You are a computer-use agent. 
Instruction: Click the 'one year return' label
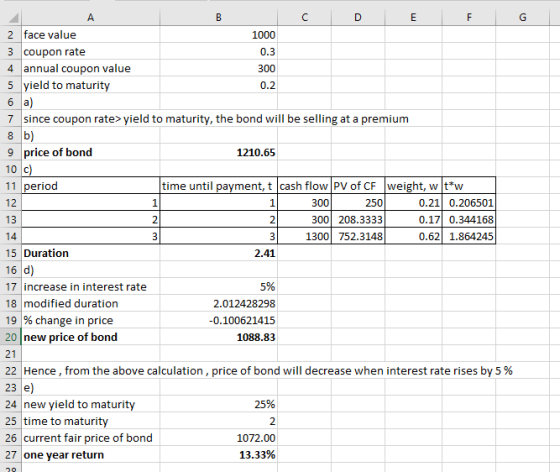tap(91, 454)
